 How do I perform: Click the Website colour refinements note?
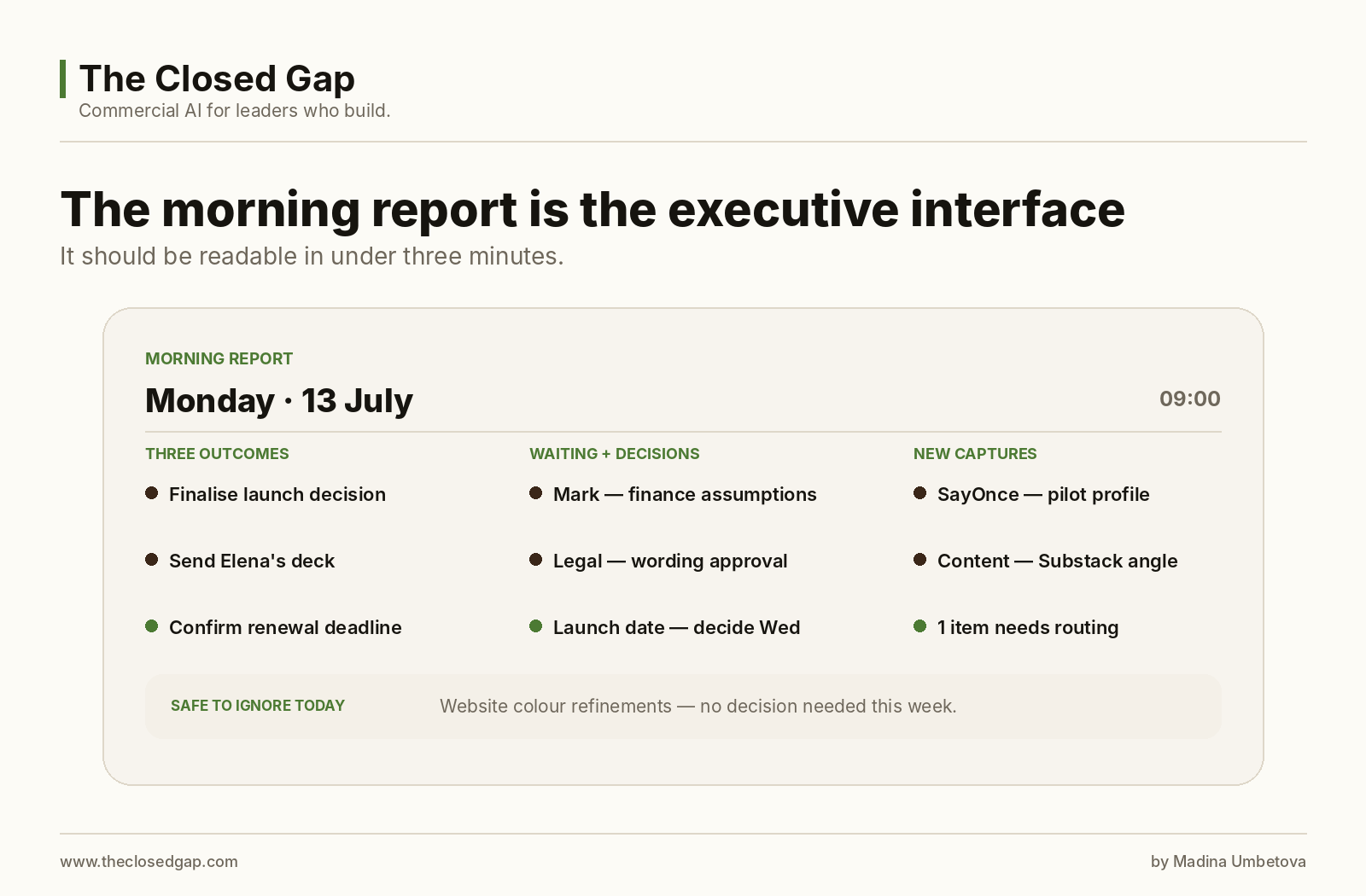click(698, 707)
